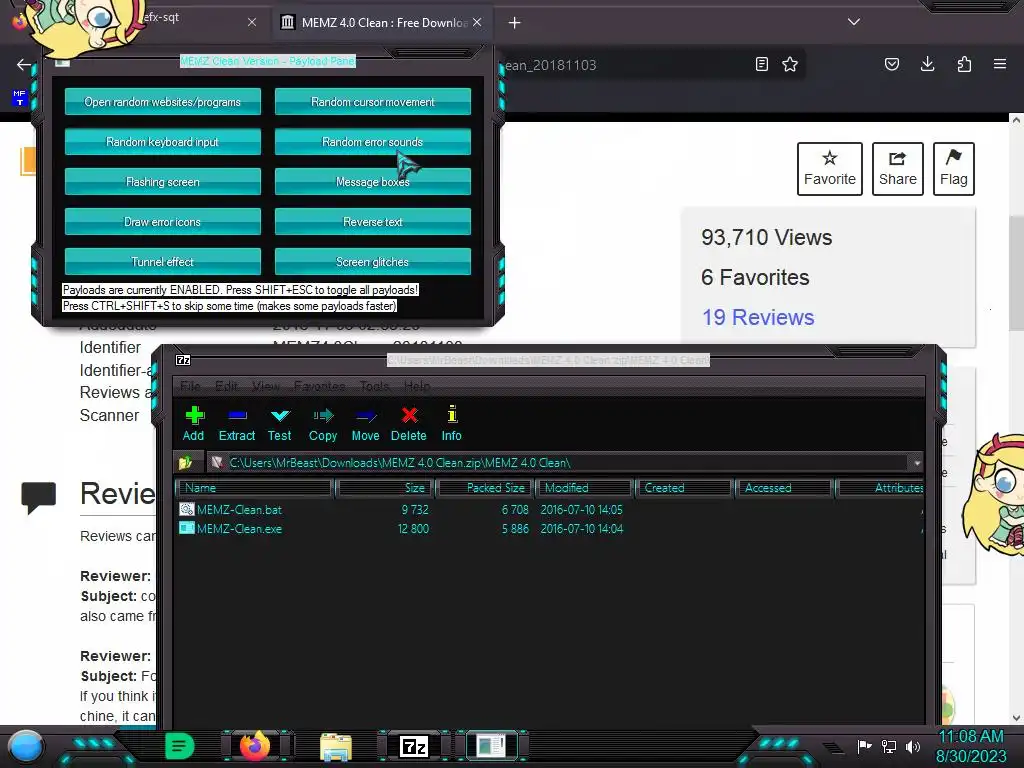Screen dimensions: 1024x768
Task: Open File Explorer from the taskbar
Action: pyautogui.click(x=336, y=746)
